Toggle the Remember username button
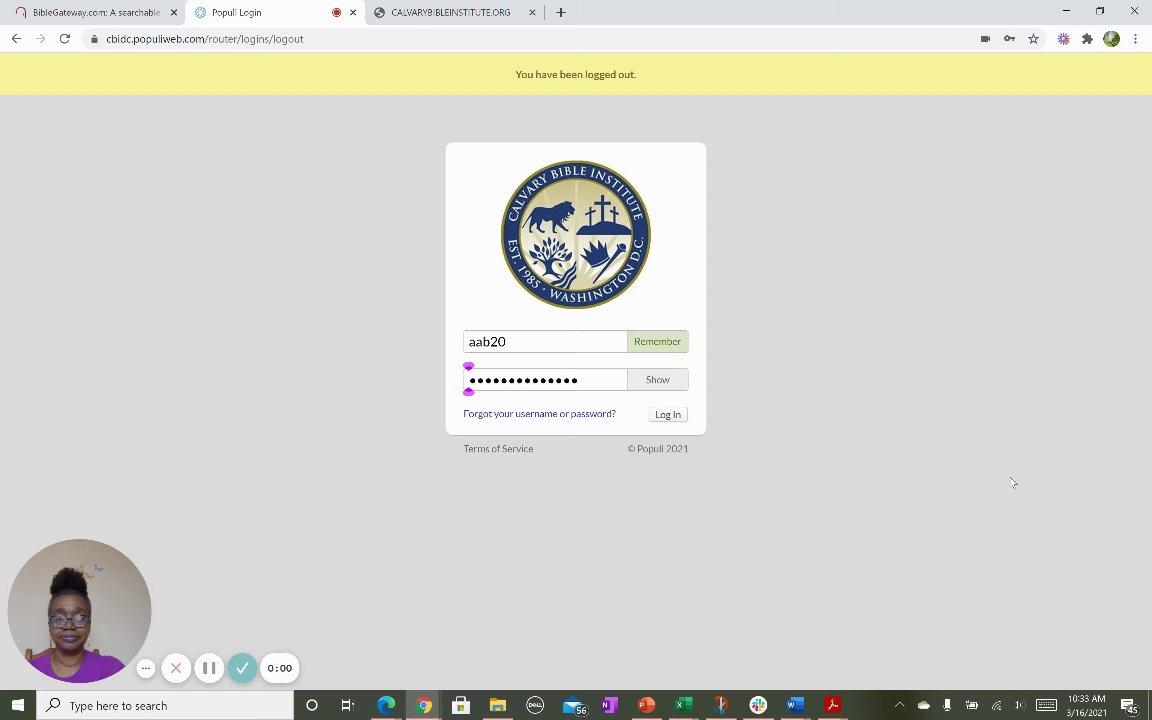This screenshot has height=720, width=1152. click(658, 342)
